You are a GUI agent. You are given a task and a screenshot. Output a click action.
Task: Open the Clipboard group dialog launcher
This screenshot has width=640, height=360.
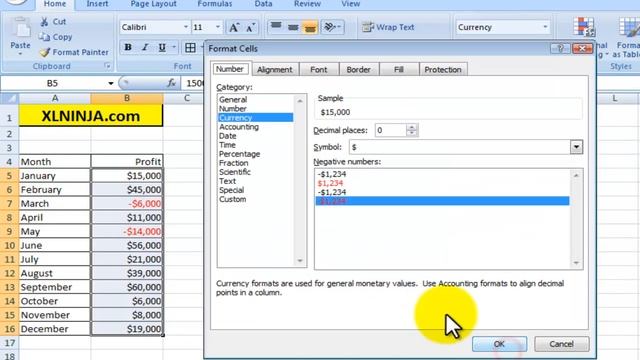pyautogui.click(x=107, y=66)
